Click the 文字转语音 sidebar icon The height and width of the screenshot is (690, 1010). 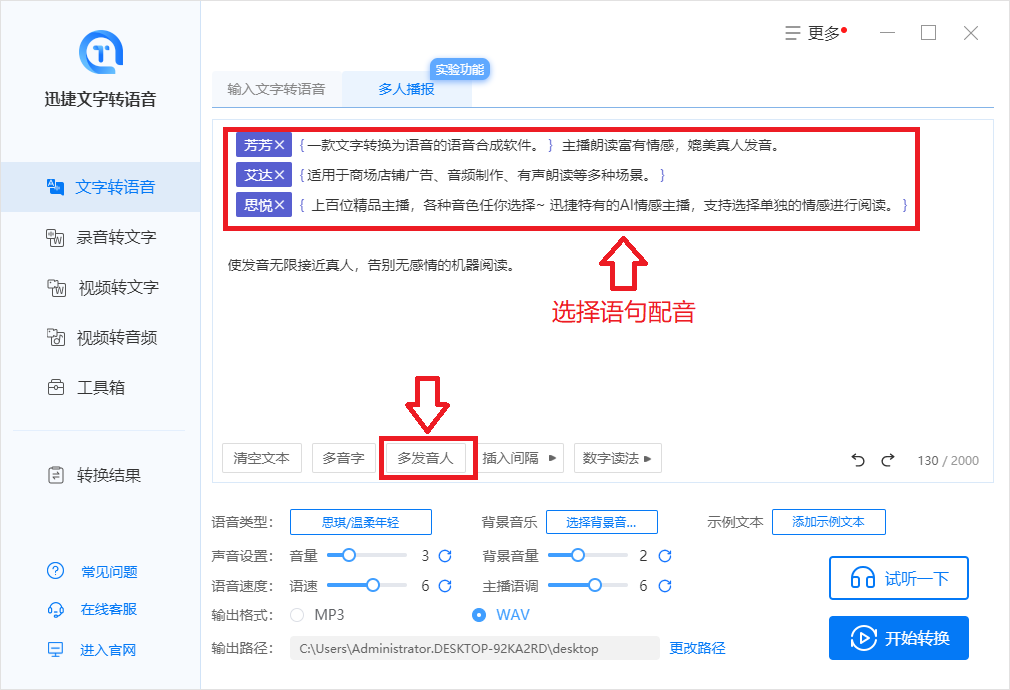coord(55,187)
